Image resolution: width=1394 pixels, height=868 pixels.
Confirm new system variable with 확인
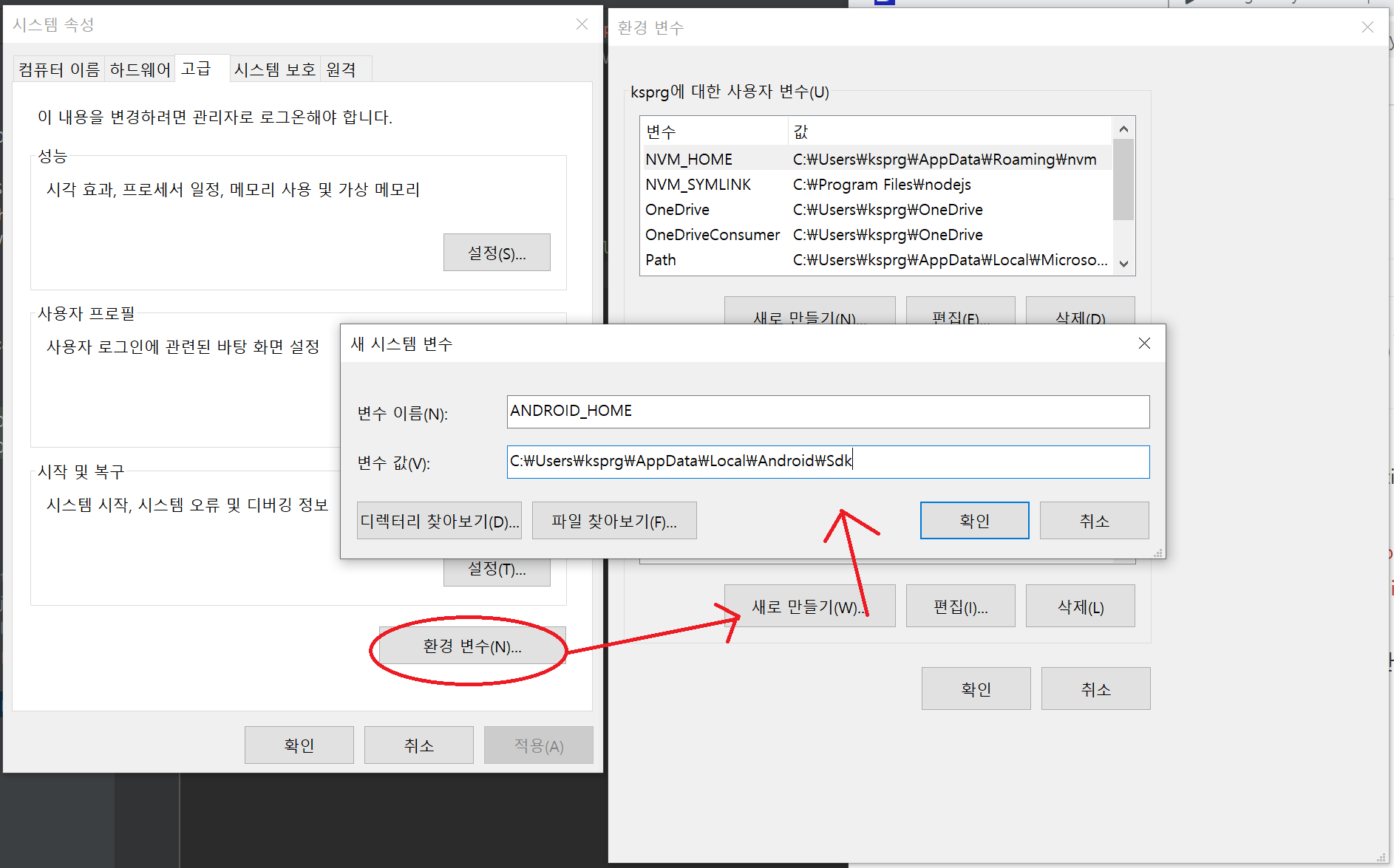(975, 521)
